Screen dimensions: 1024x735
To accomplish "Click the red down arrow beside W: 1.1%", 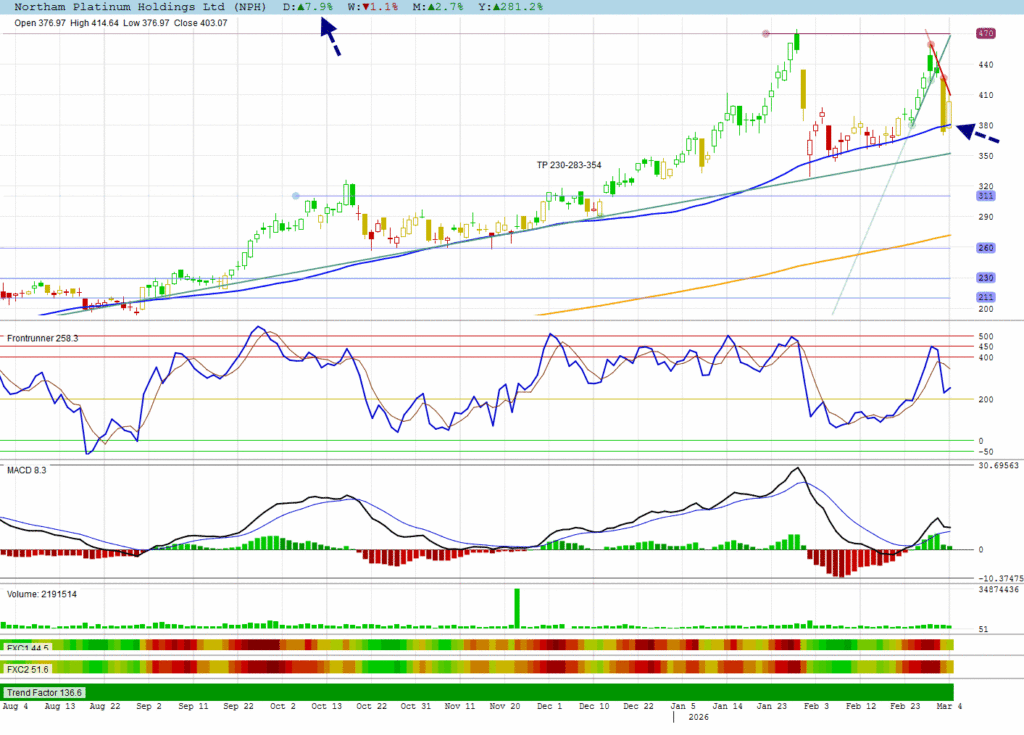I will (x=368, y=7).
